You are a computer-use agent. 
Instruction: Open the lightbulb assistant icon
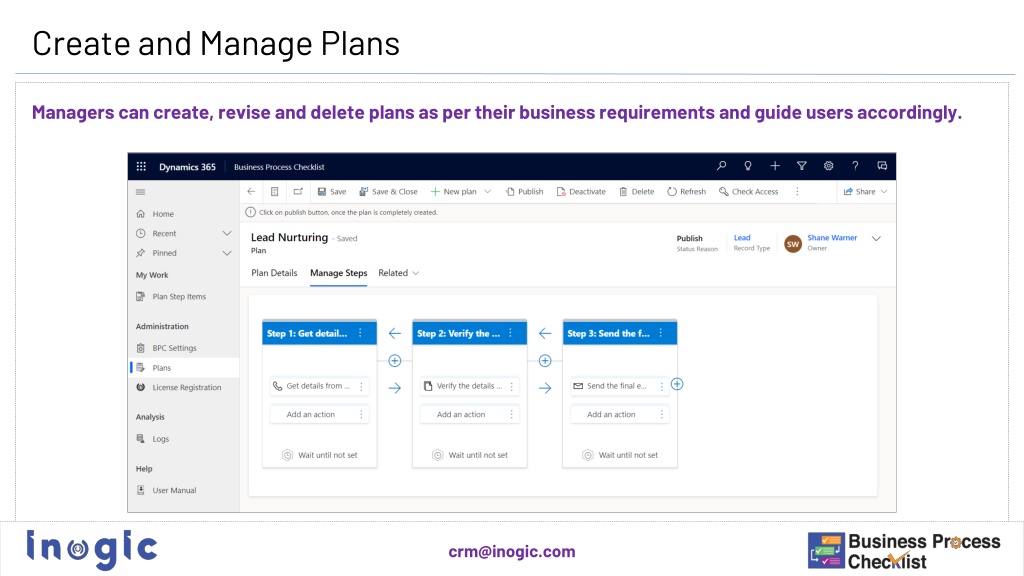(748, 166)
